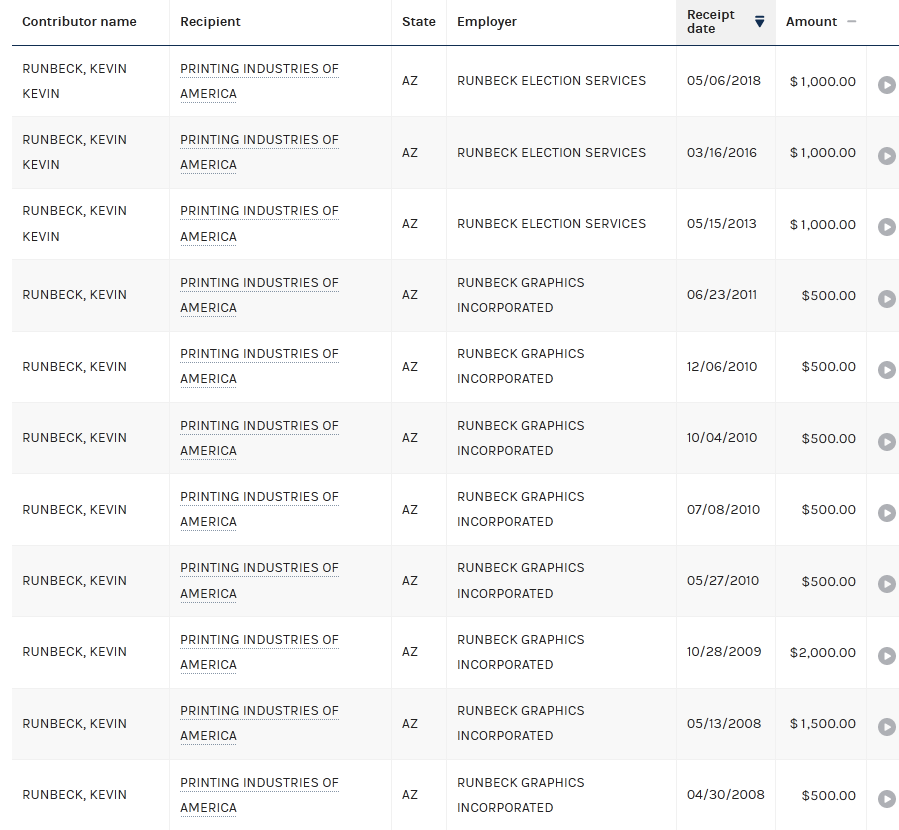Image resolution: width=899 pixels, height=830 pixels.
Task: Expand details for the 12/06/2010 contribution row
Action: tap(886, 370)
